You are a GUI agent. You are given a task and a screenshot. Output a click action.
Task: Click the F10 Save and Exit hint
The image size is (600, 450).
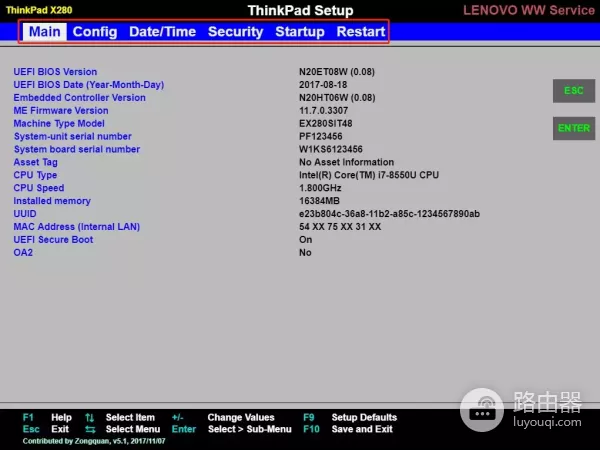coord(348,429)
